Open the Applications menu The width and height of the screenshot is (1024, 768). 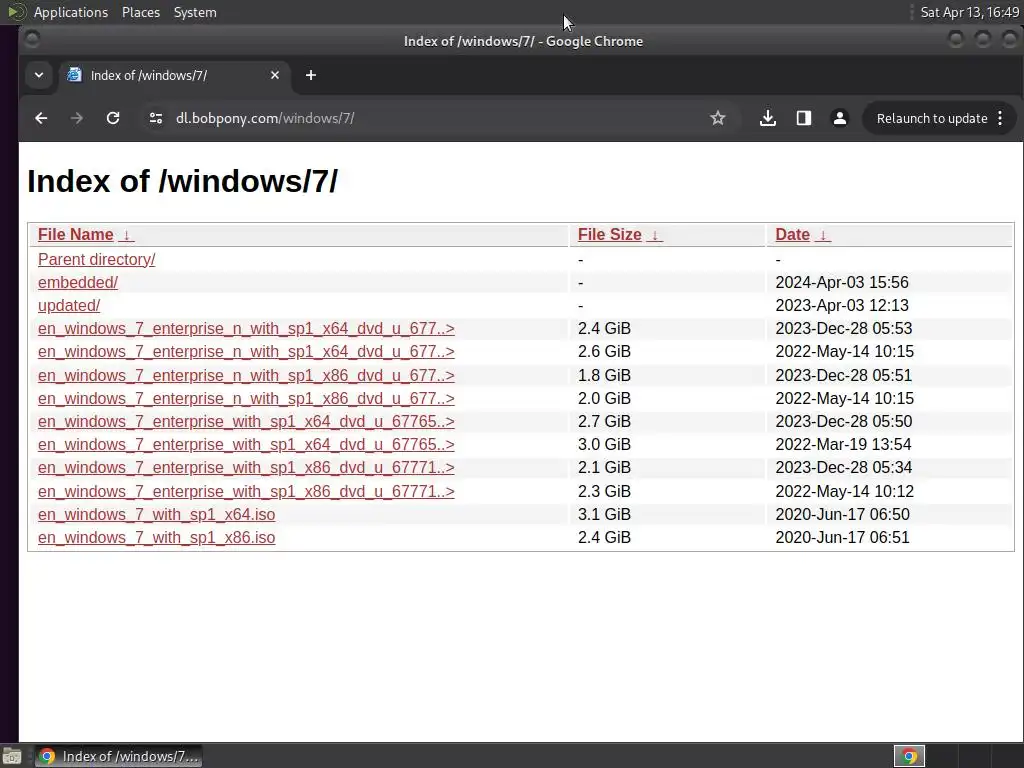pos(71,12)
